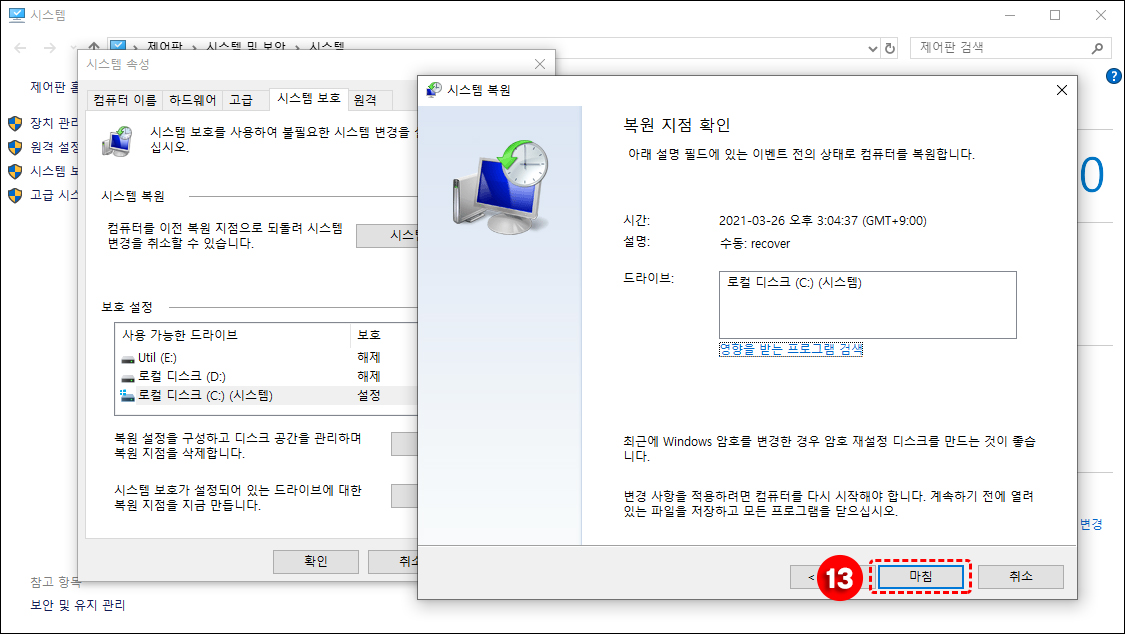
Task: Click the refresh icon beside the address bar
Action: [890, 47]
